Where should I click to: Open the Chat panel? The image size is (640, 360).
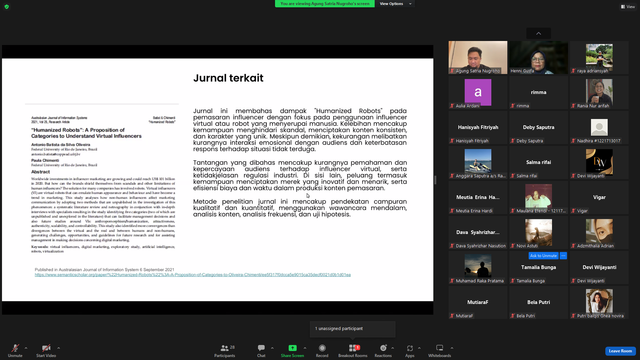click(x=261, y=350)
